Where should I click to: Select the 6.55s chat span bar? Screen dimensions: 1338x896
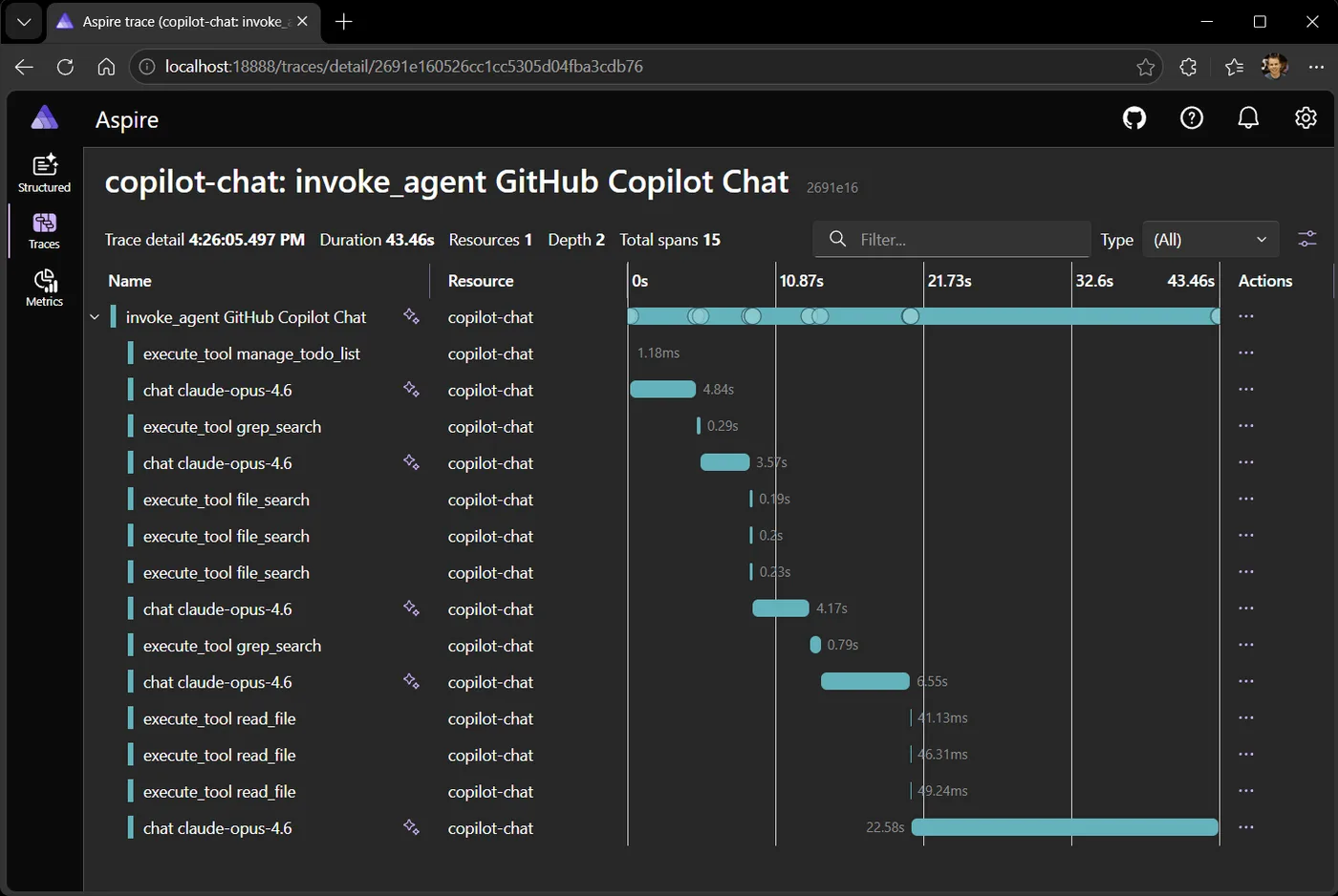[x=865, y=681]
